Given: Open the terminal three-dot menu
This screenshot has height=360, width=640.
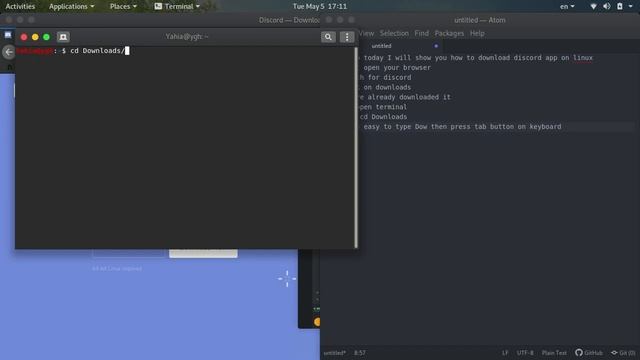Looking at the screenshot, I should coord(347,37).
